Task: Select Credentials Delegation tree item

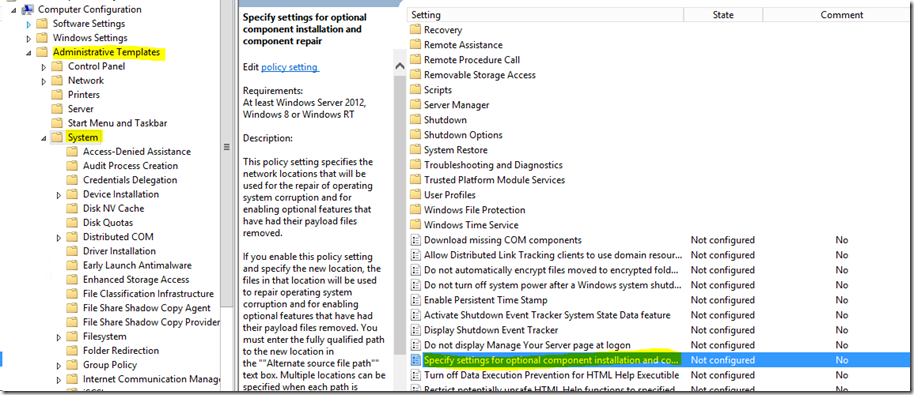Action: (x=130, y=180)
